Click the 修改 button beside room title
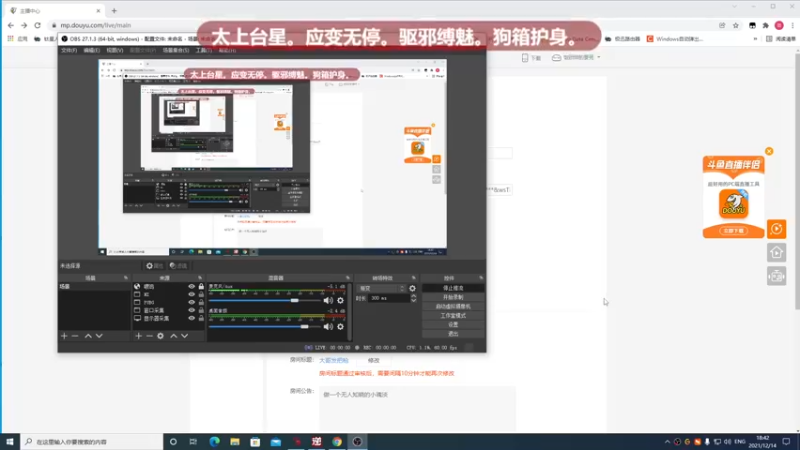This screenshot has height=450, width=800. [x=373, y=360]
